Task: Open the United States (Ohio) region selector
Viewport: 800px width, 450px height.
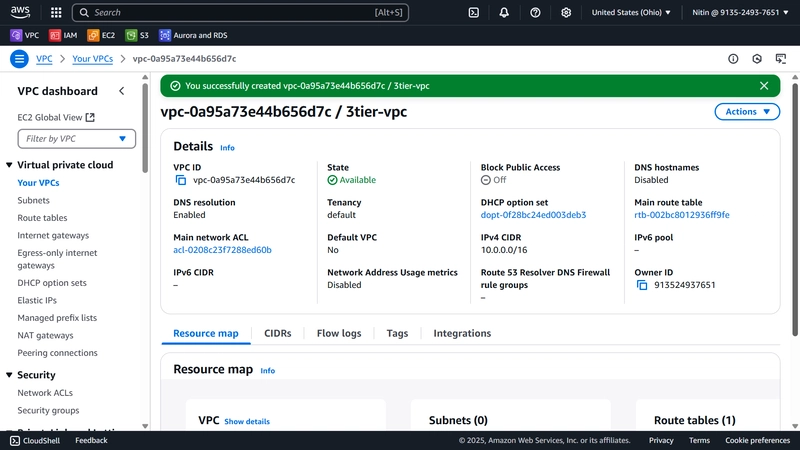Action: pos(631,13)
